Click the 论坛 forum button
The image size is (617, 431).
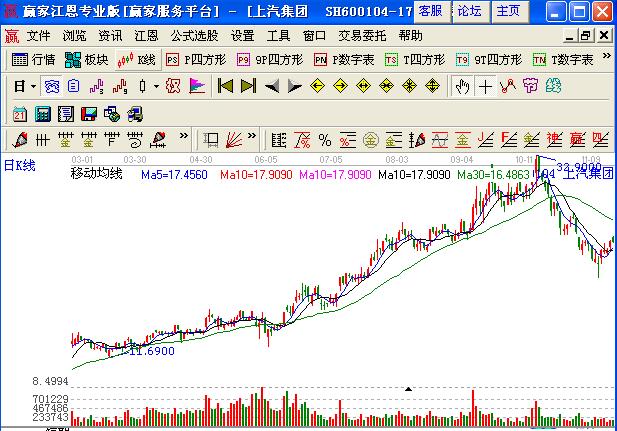[469, 10]
